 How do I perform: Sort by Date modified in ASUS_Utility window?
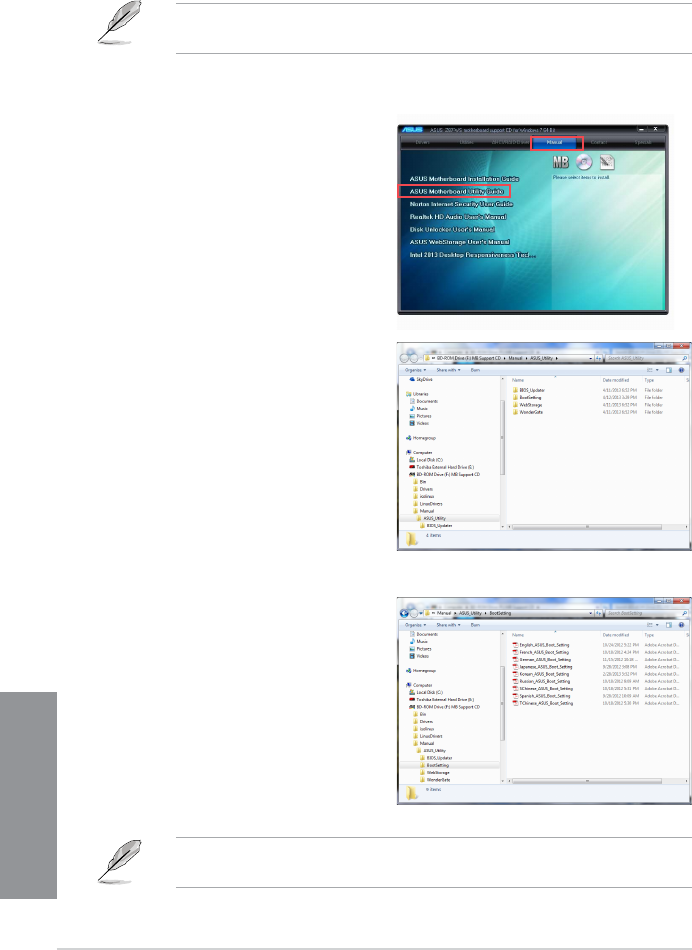616,380
